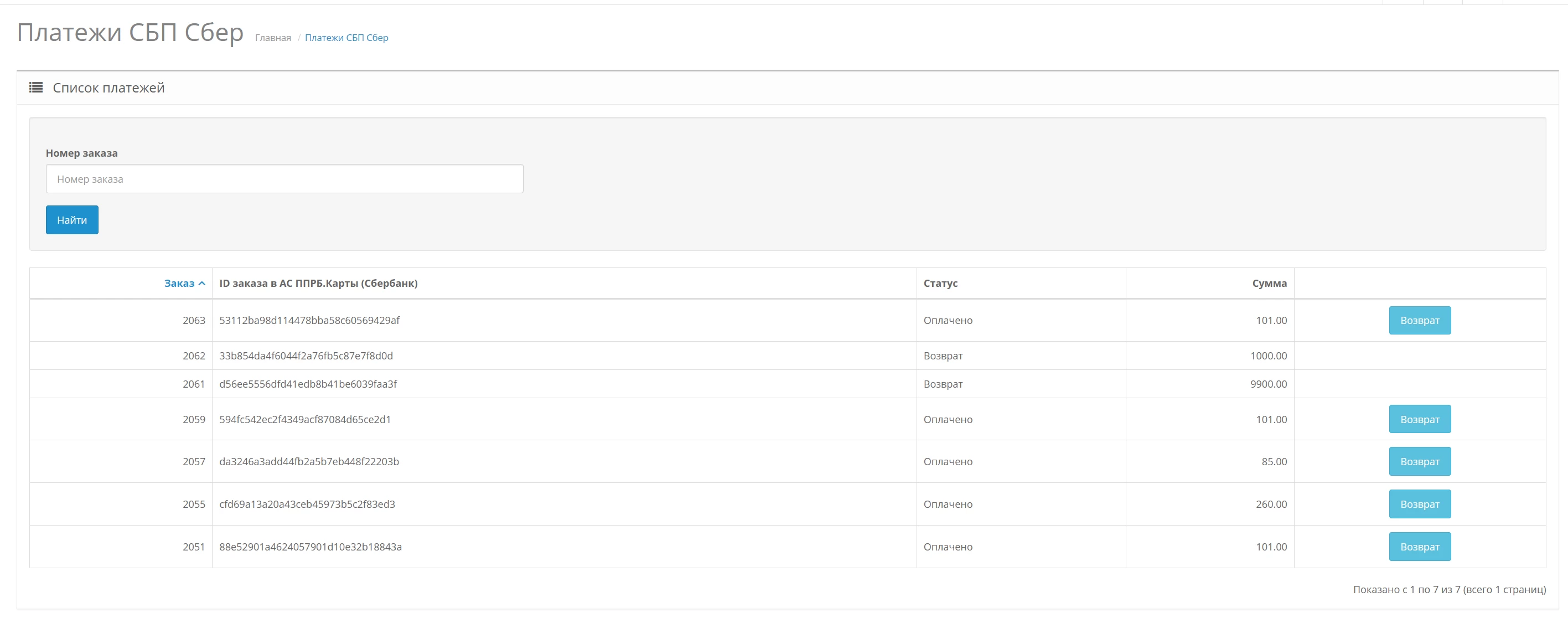This screenshot has height=628, width=1568.
Task: Click Возврат button for order 2057
Action: pos(1420,462)
